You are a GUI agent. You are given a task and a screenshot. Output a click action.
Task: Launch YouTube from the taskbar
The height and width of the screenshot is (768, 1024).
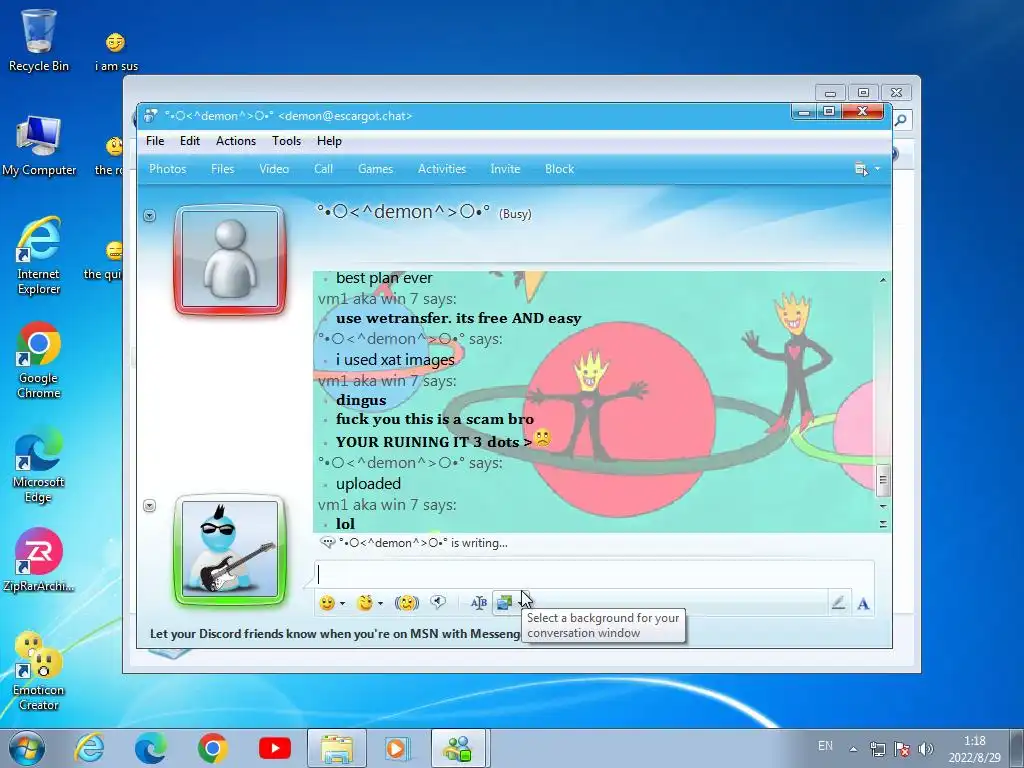click(275, 748)
